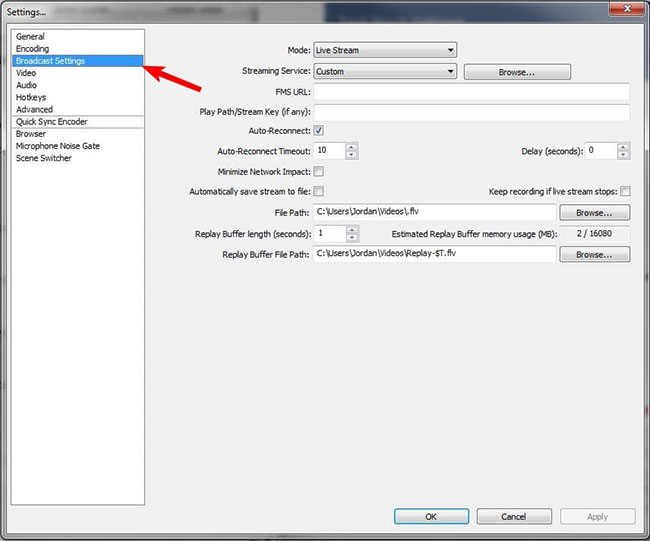Select Microphone Noise Gate in the list
Image resolution: width=650 pixels, height=541 pixels.
tap(58, 146)
